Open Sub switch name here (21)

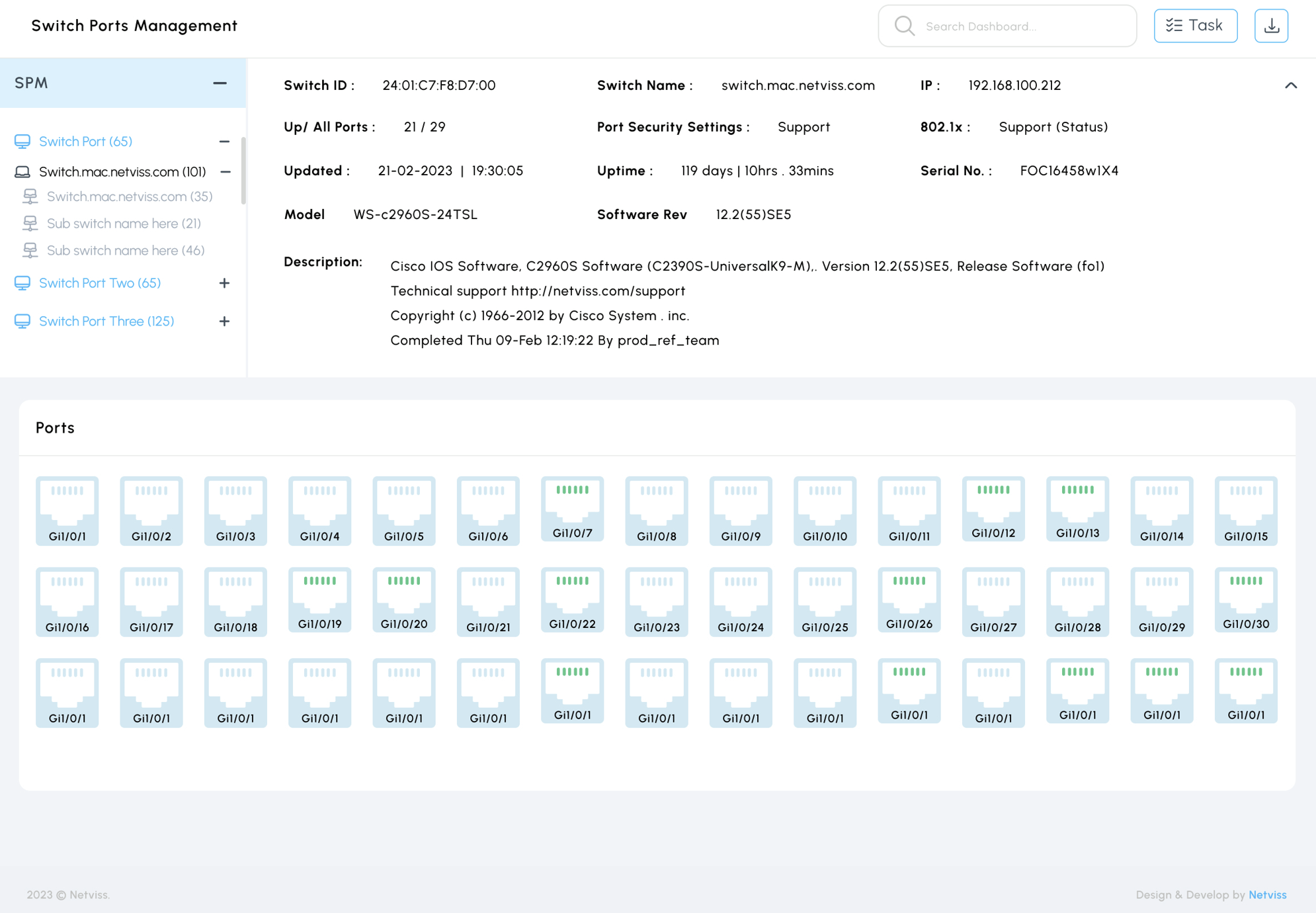123,223
